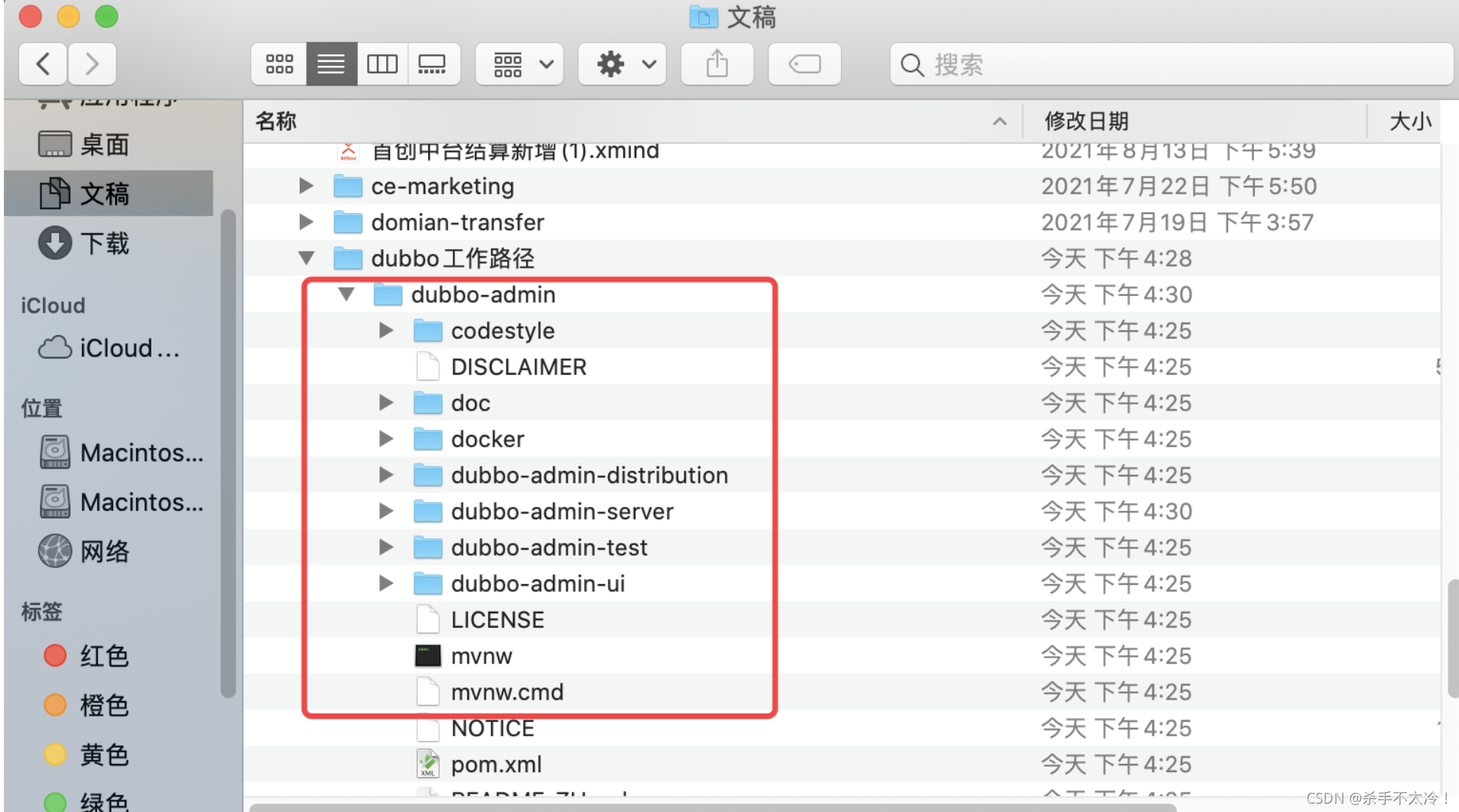
Task: Select the pom.xml file icon
Action: pyautogui.click(x=427, y=764)
